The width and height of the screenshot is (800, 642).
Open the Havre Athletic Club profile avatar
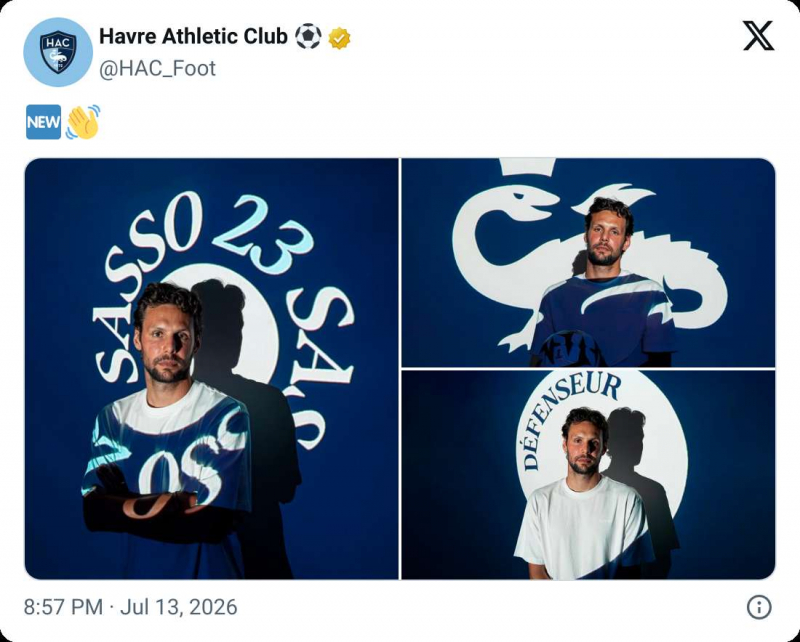pos(58,52)
